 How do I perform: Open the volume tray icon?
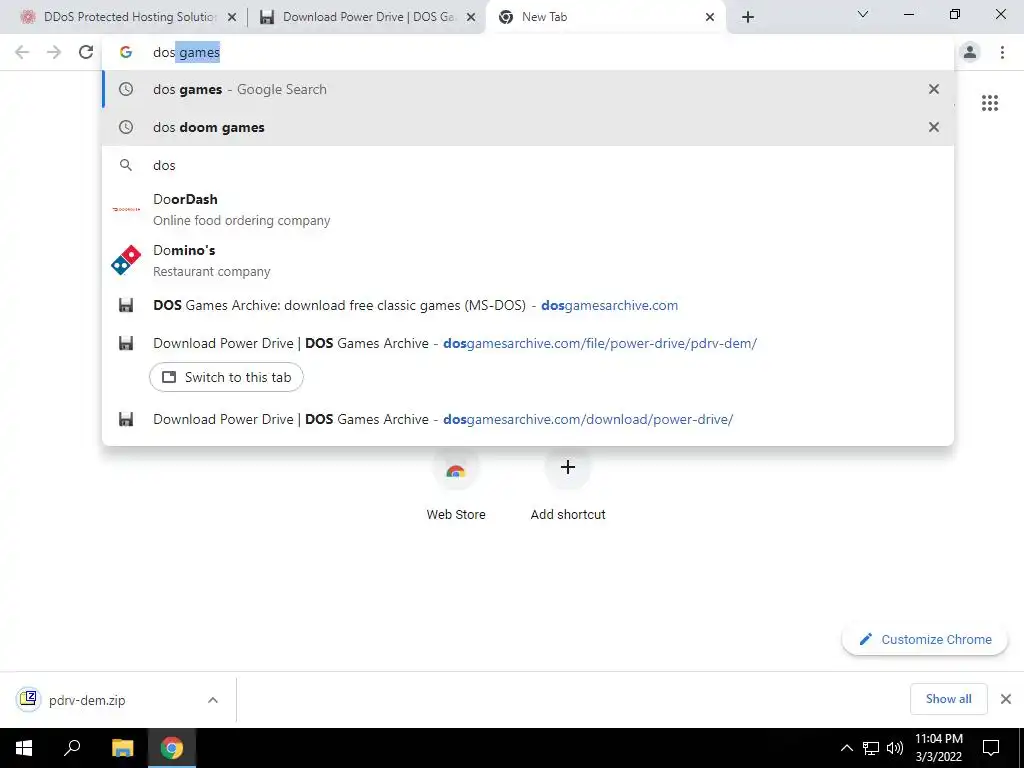point(895,748)
